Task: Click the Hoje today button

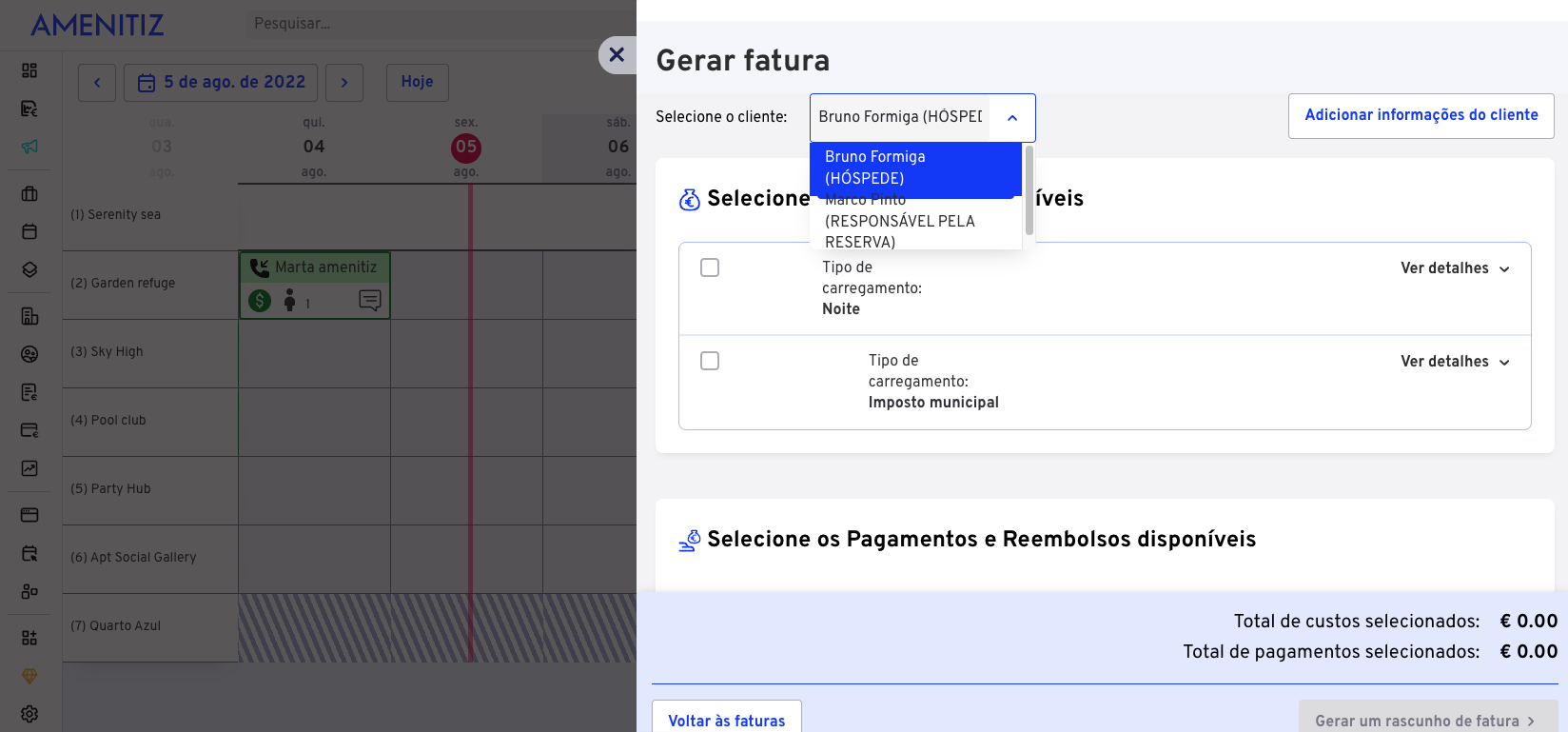Action: 418,83
